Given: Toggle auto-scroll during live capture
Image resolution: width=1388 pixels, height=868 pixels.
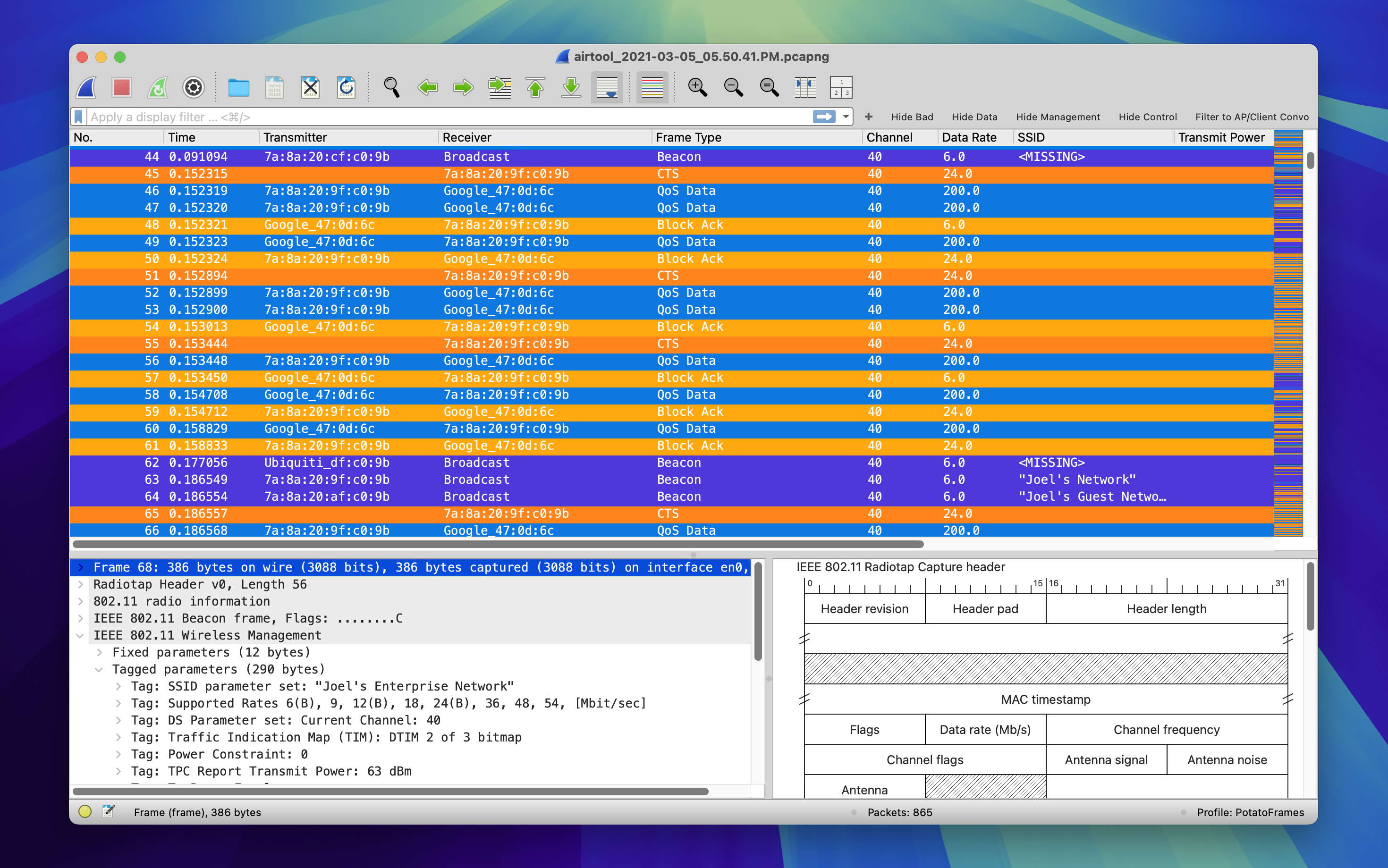Looking at the screenshot, I should click(x=607, y=88).
